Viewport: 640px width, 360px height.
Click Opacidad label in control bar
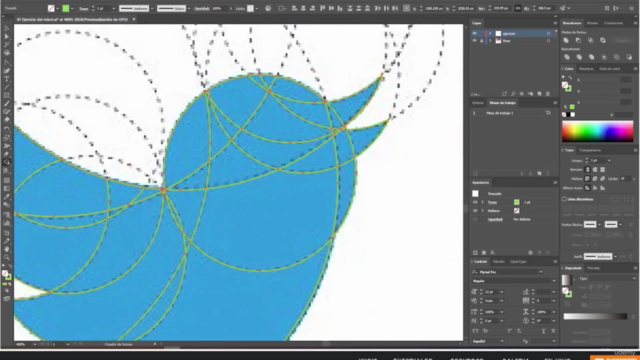tap(202, 8)
